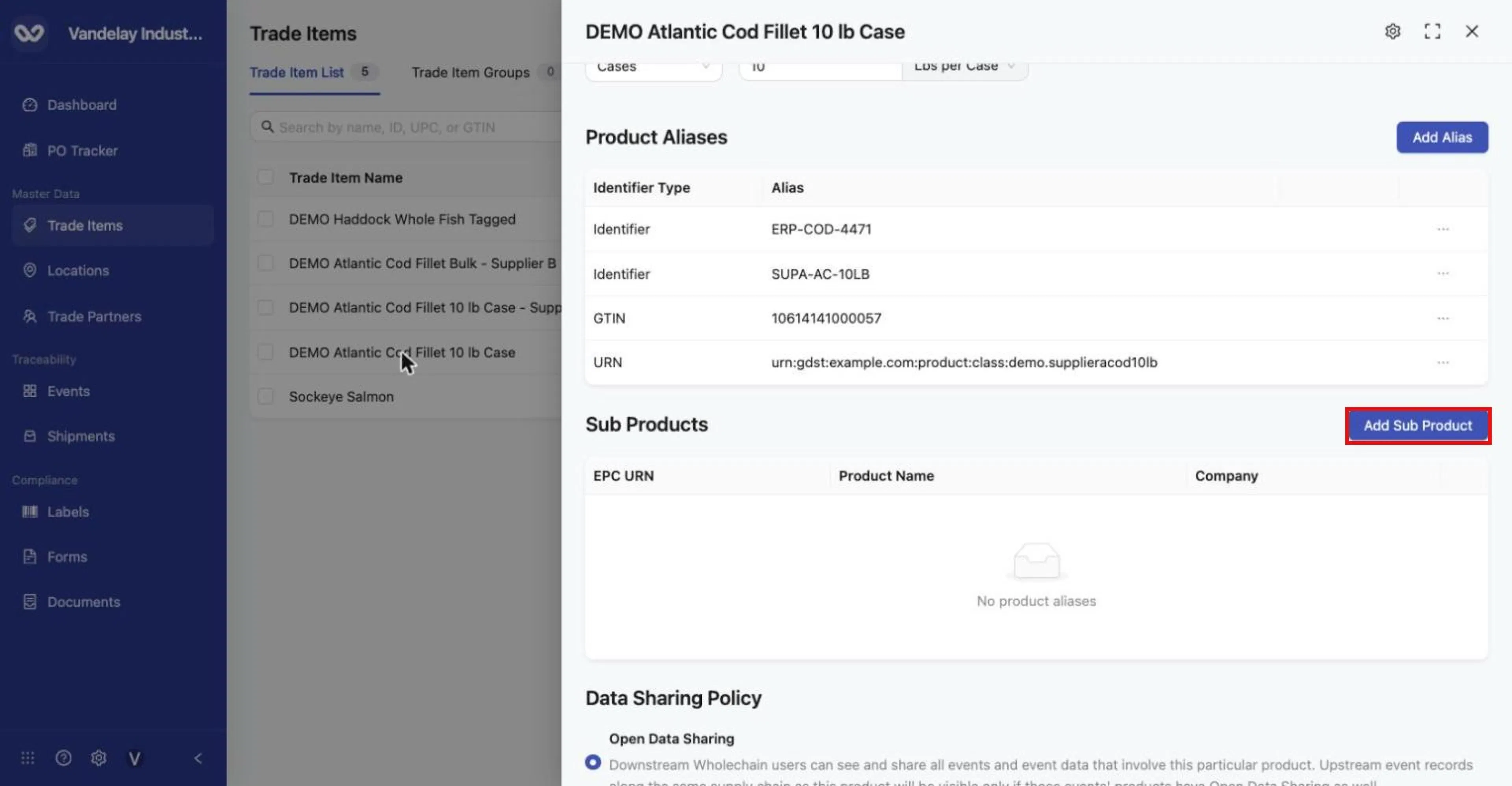Screen dimensions: 1512x786
Task: Tick checkbox for DEMO Atlantic Cod Fillet 10 lb Case
Action: (265, 352)
